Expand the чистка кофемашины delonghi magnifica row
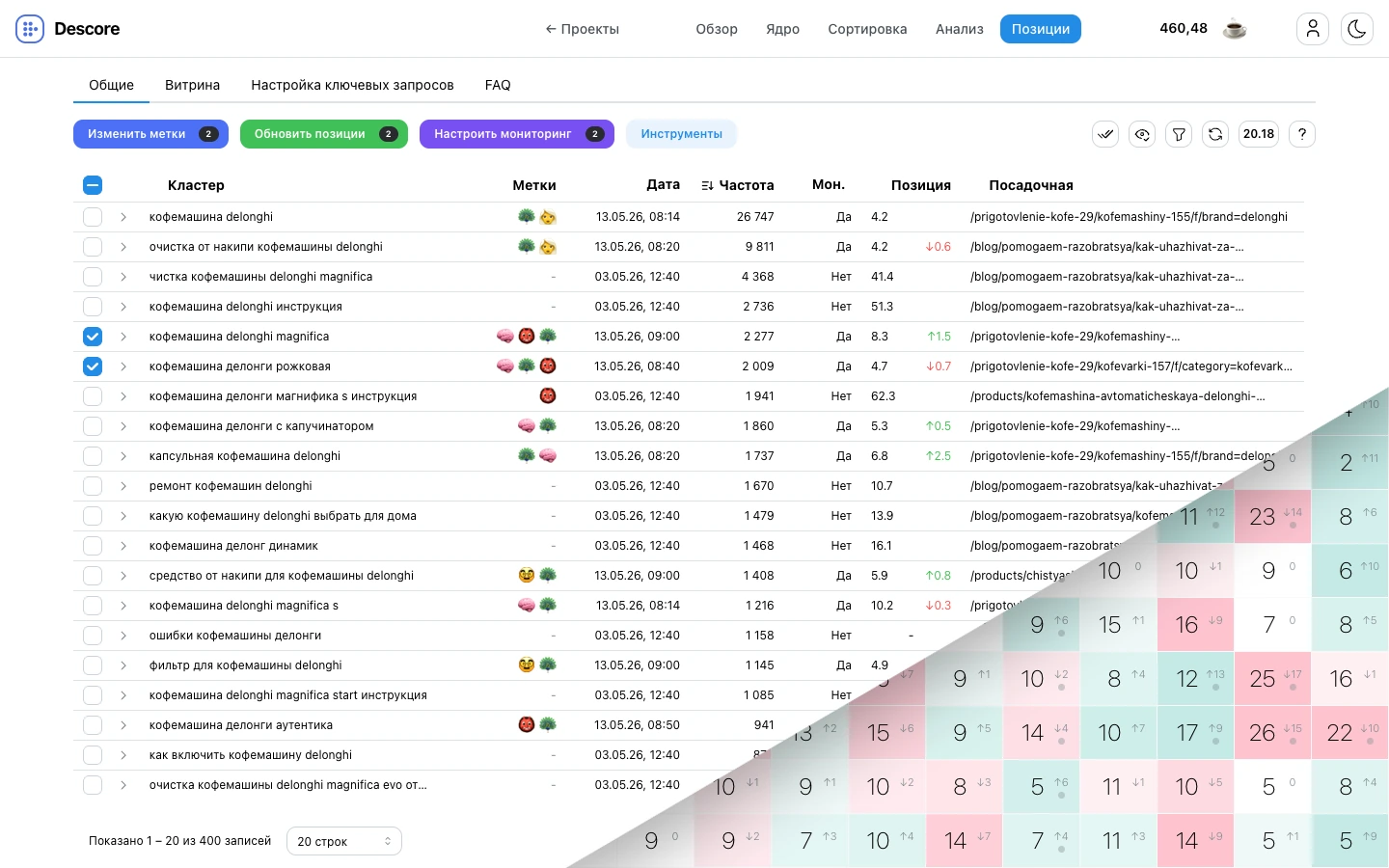Viewport: 1389px width, 868px height. [123, 277]
